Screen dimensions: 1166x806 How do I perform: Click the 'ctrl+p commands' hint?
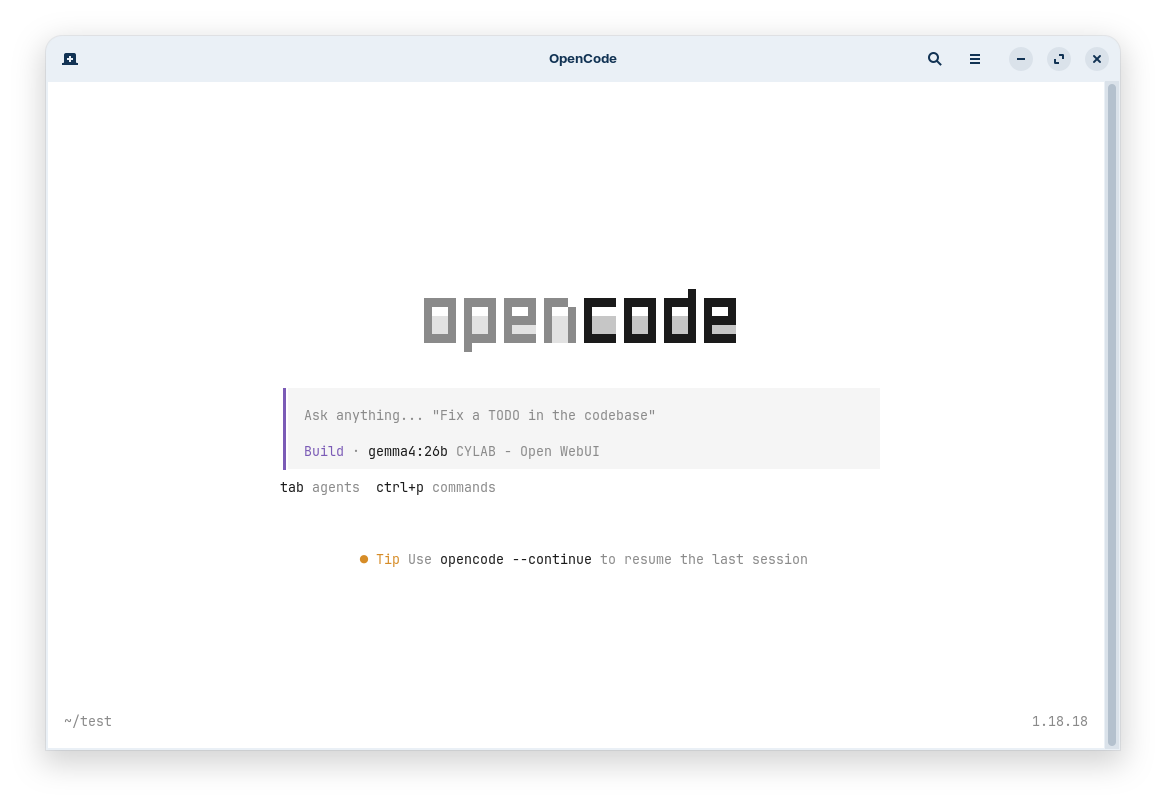point(436,488)
